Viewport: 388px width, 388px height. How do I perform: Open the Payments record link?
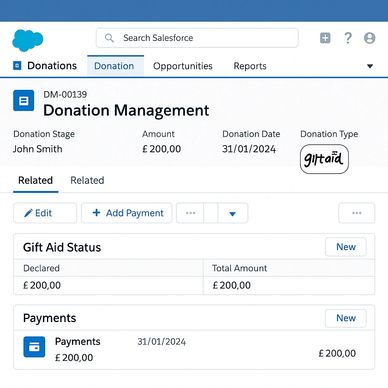click(78, 342)
